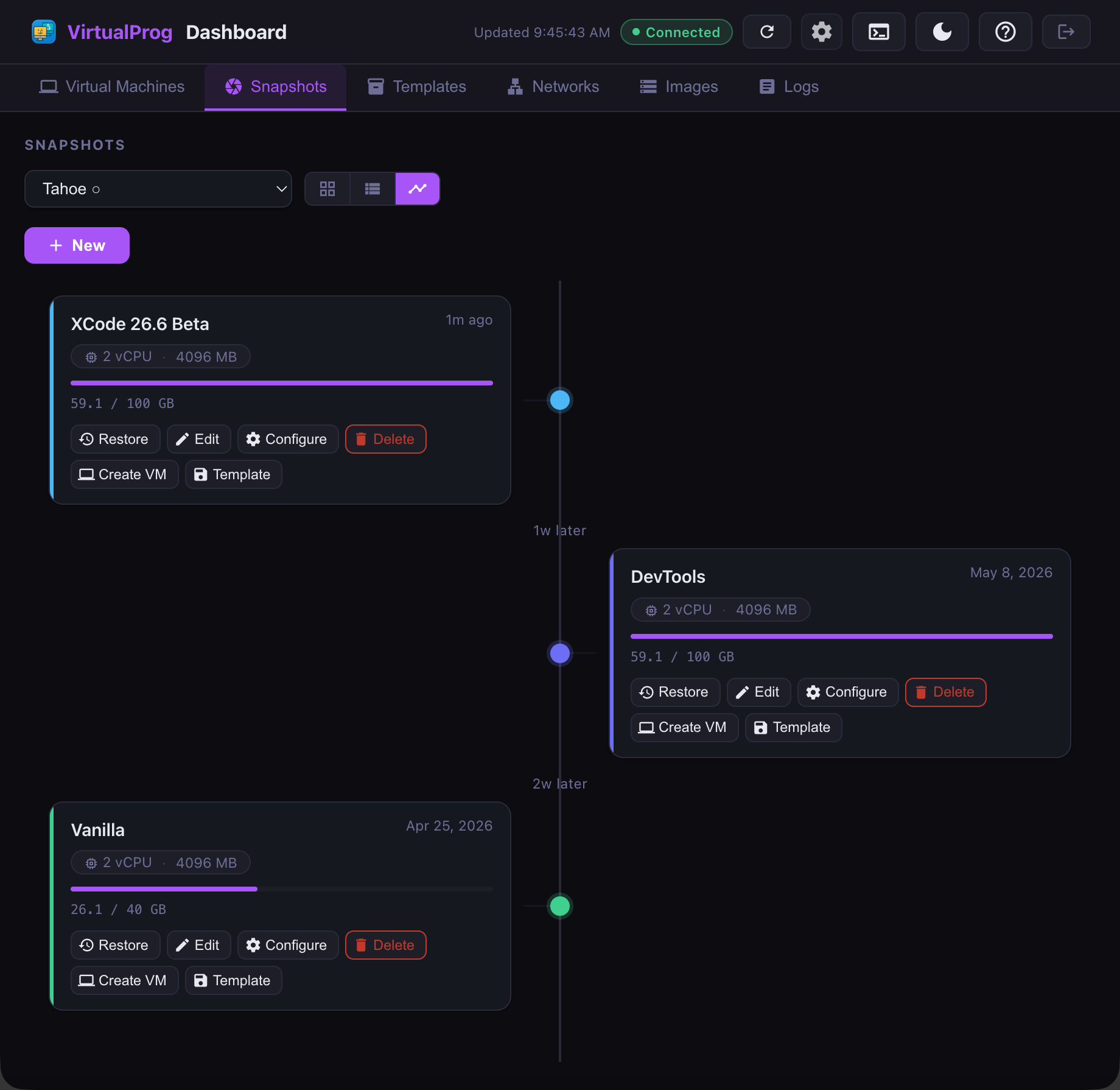This screenshot has width=1120, height=1090.
Task: Click the 'Updated 9:45:43 AM' text
Action: [542, 32]
